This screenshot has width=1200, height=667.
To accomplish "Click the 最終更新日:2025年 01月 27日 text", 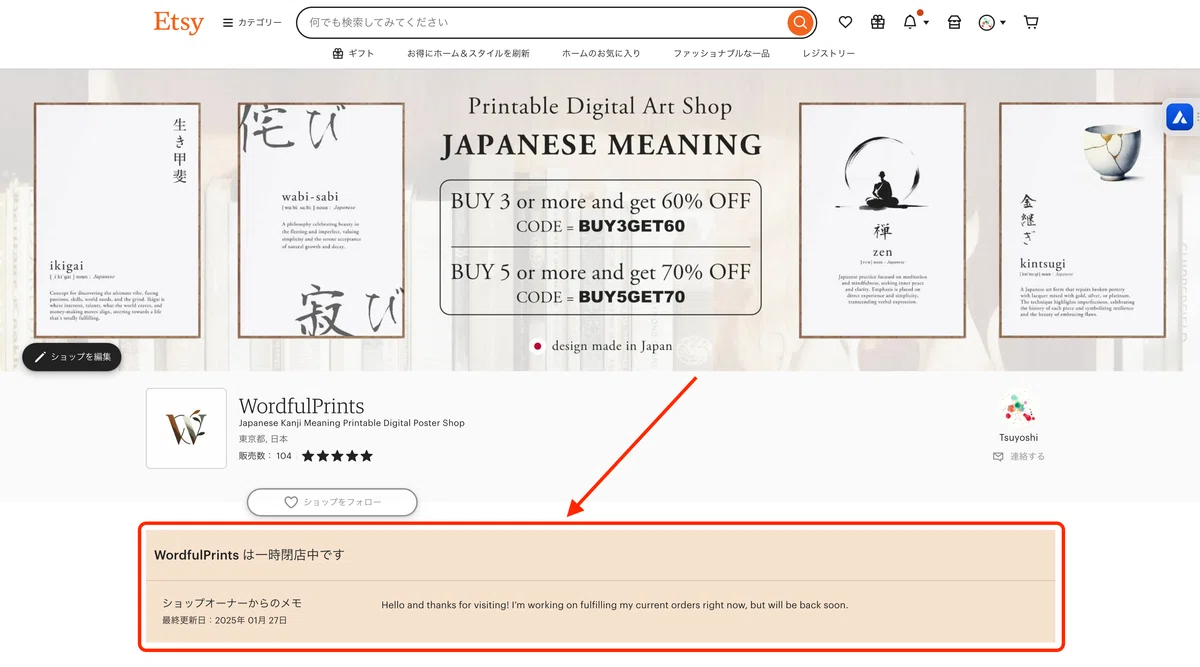I will click(225, 621).
